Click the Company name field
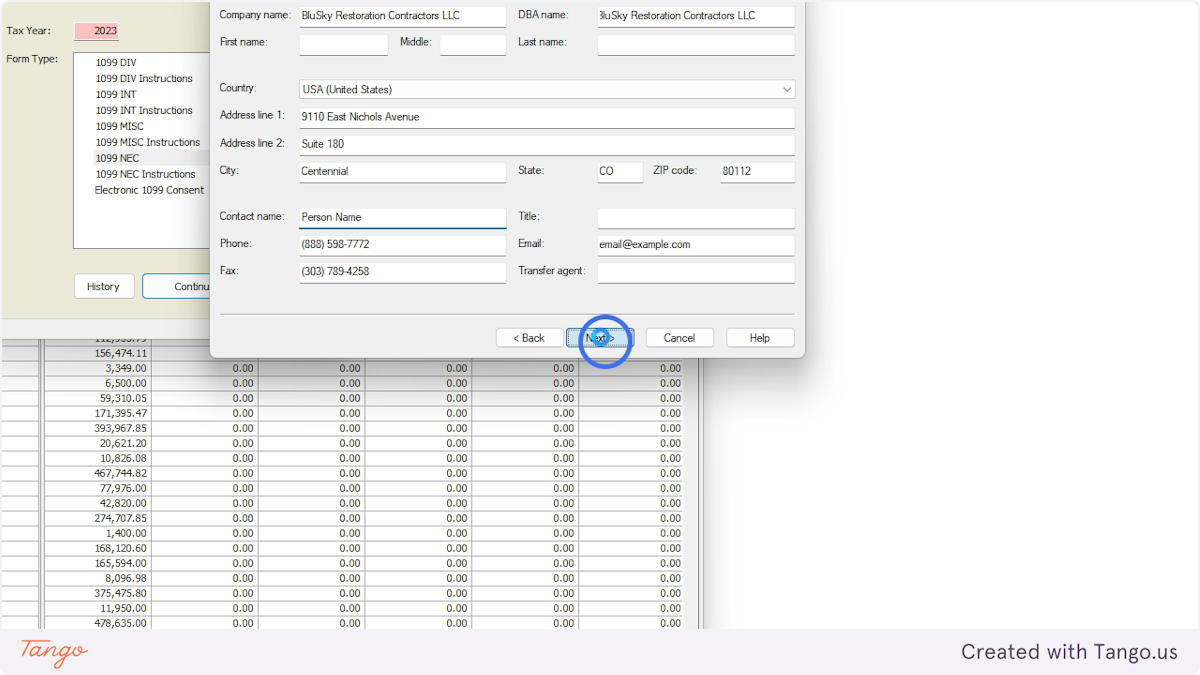Viewport: 1200px width, 675px height. [x=400, y=16]
